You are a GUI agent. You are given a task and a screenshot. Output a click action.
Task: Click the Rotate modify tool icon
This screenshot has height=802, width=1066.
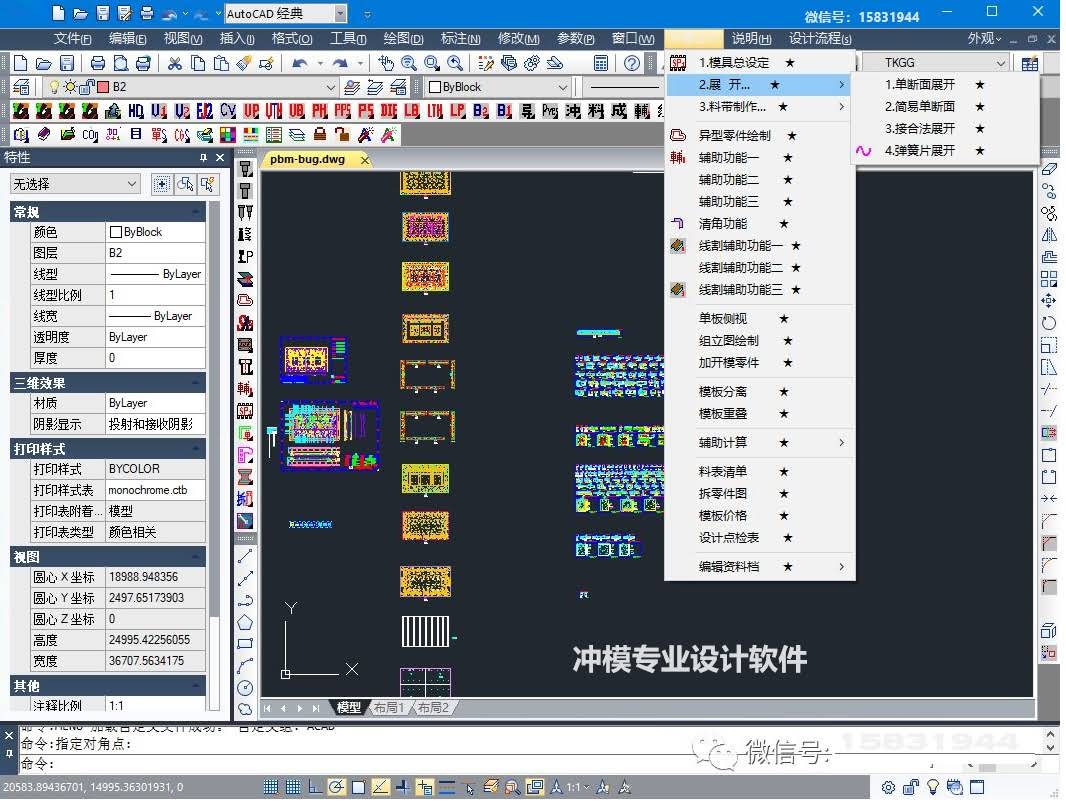[1049, 324]
